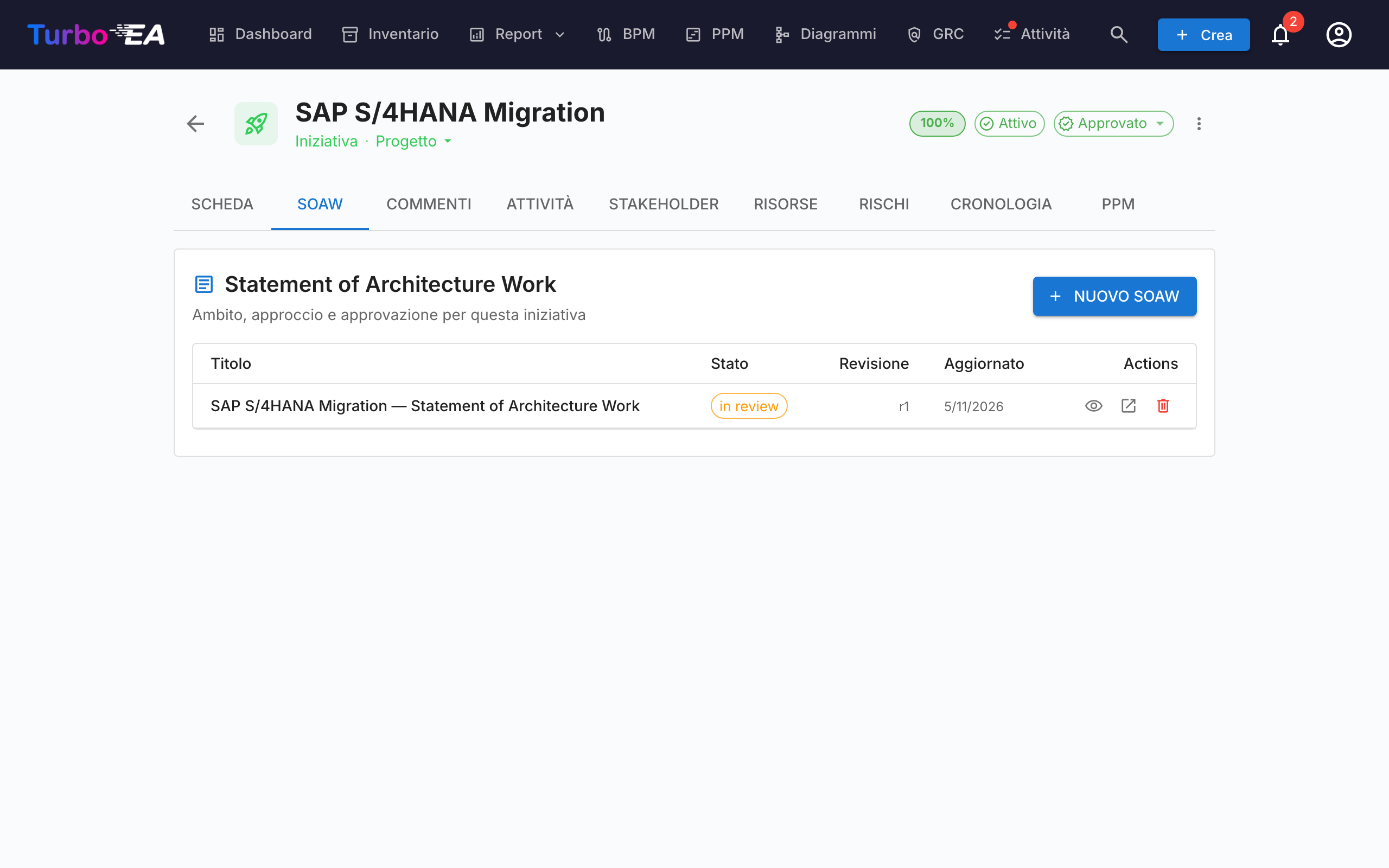This screenshot has height=868, width=1389.
Task: Switch to the ATTIVITÀ tab
Action: pyautogui.click(x=540, y=205)
